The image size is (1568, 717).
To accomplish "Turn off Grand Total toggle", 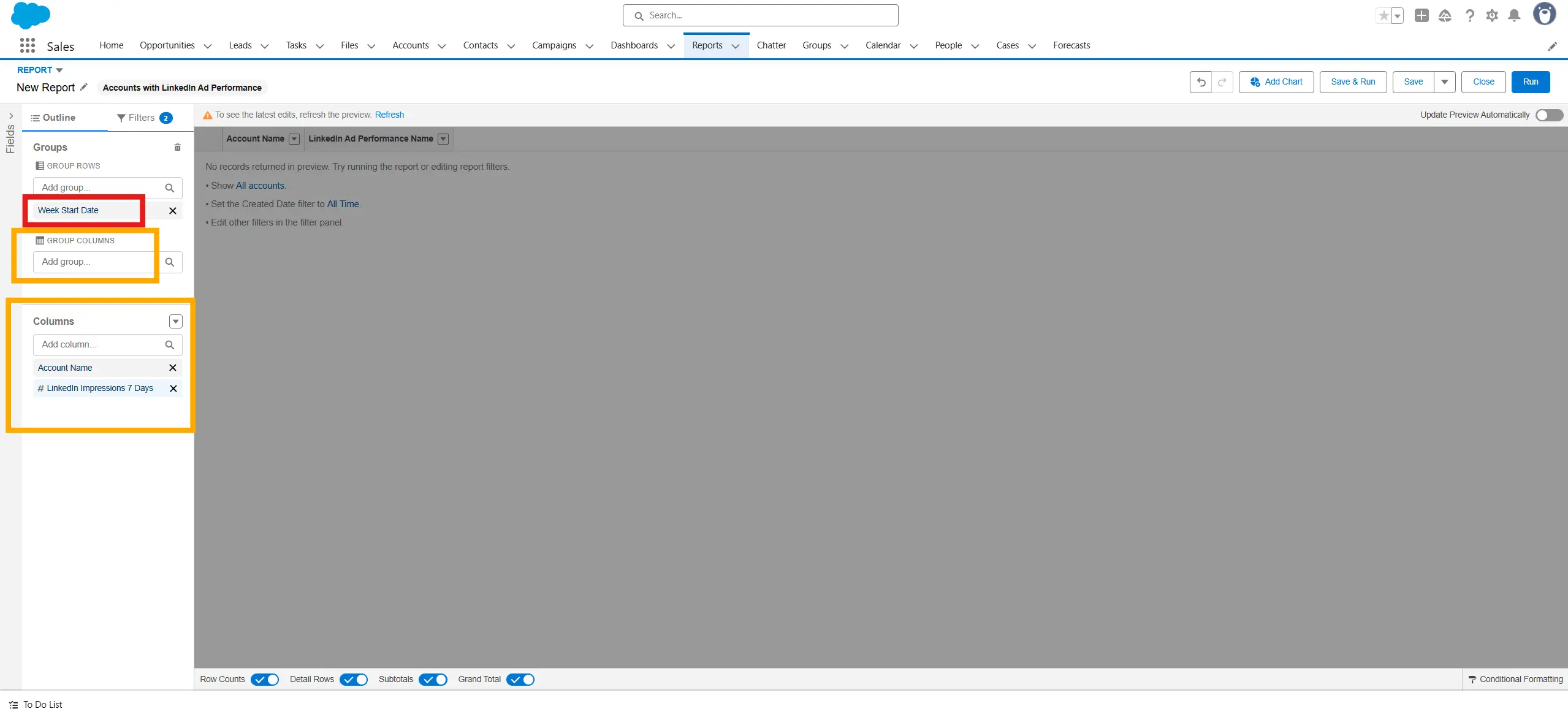I will pos(520,680).
